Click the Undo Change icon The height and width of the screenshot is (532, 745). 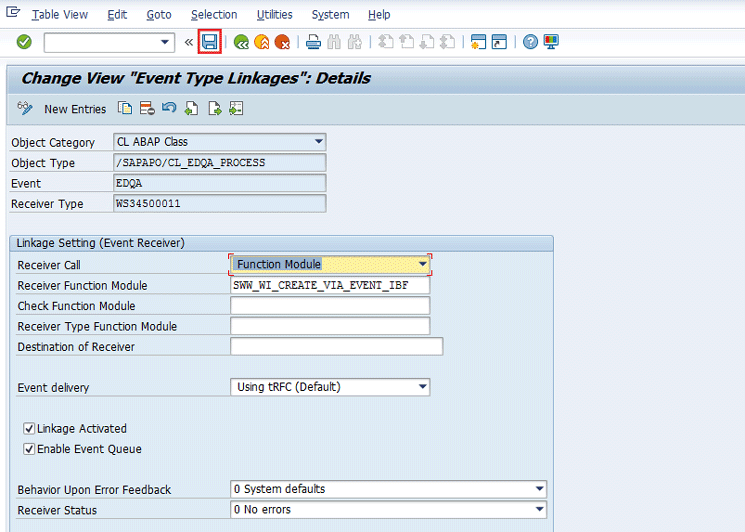(168, 108)
